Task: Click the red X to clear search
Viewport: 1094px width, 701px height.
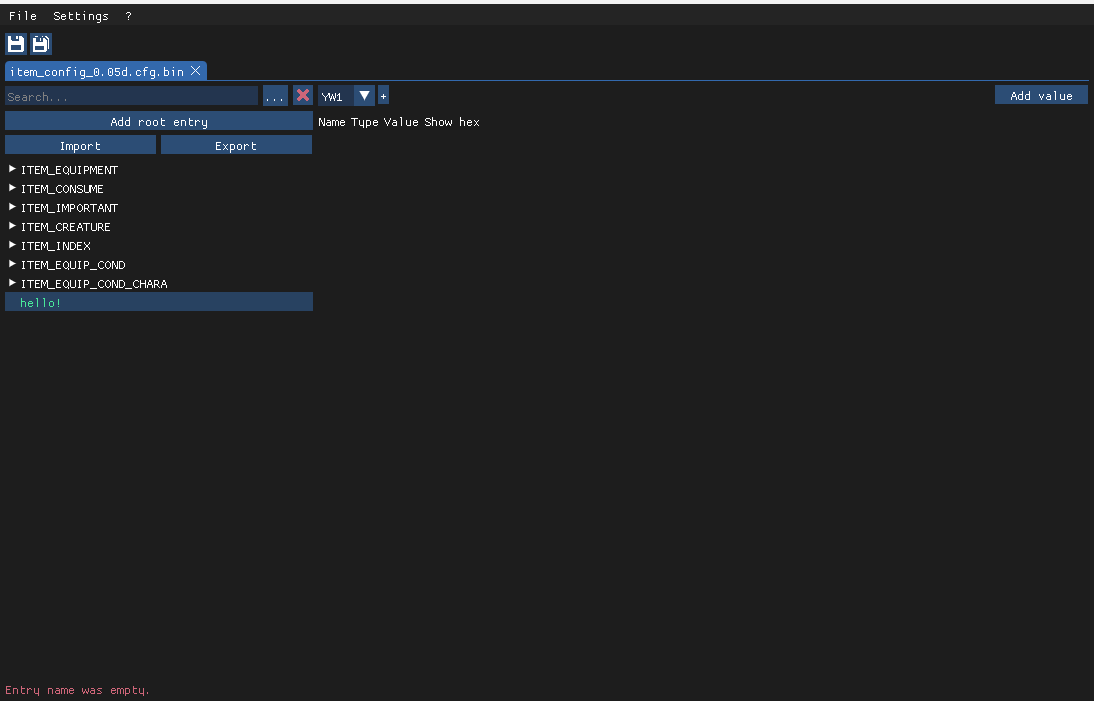Action: [302, 95]
